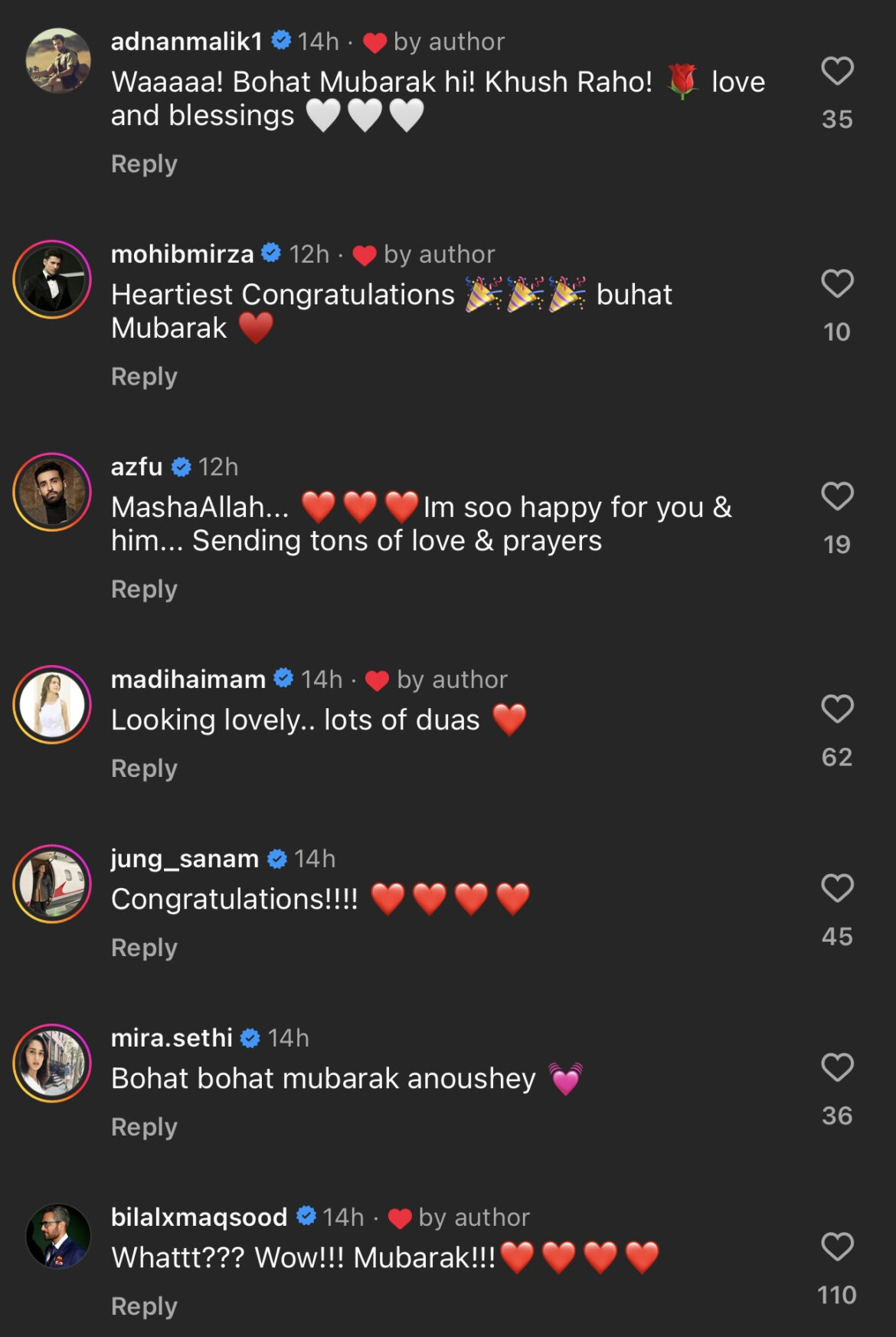Tap the heart beside mira.sethi's comment

(836, 1066)
